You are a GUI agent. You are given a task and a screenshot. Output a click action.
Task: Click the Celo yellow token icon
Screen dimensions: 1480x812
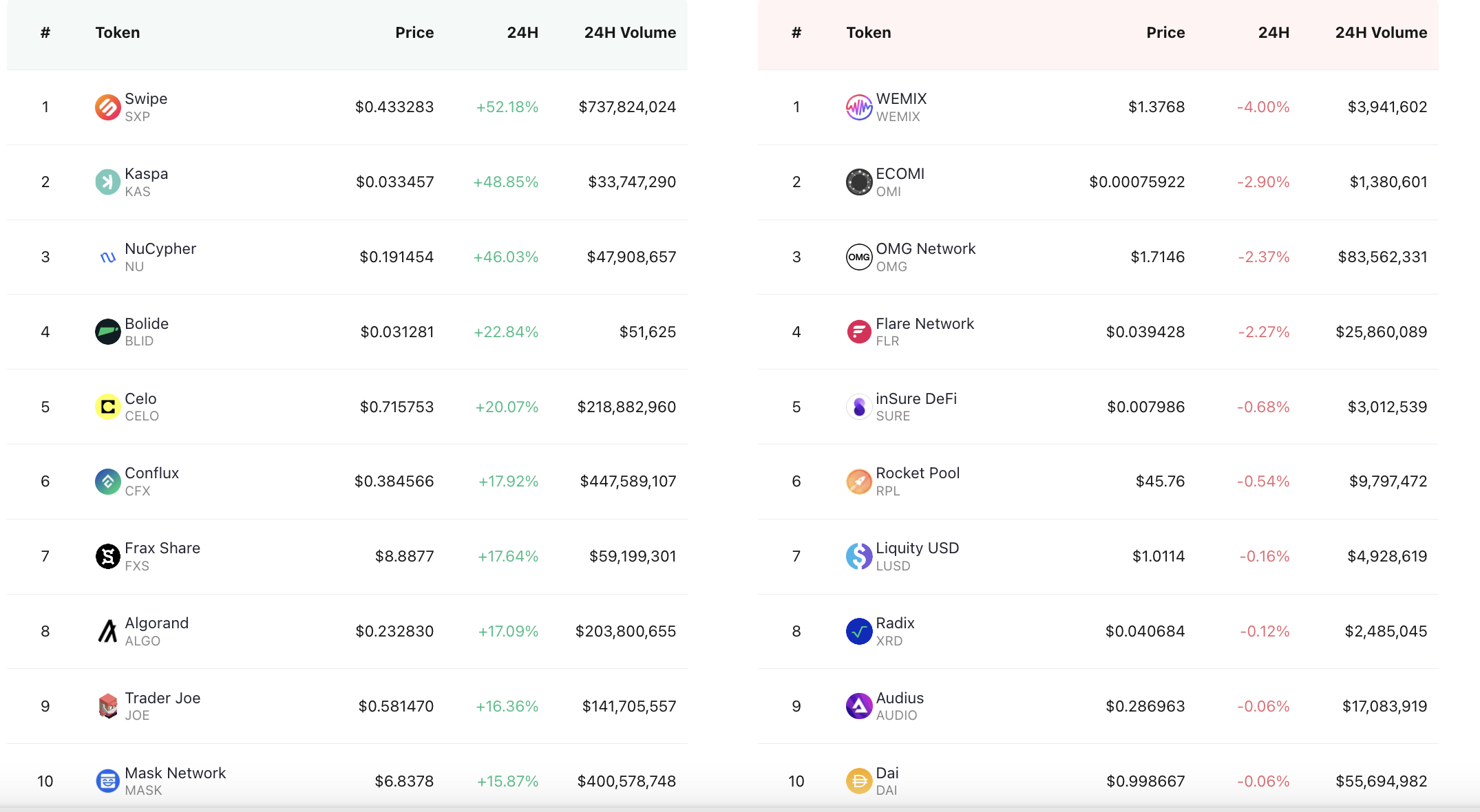click(x=107, y=407)
